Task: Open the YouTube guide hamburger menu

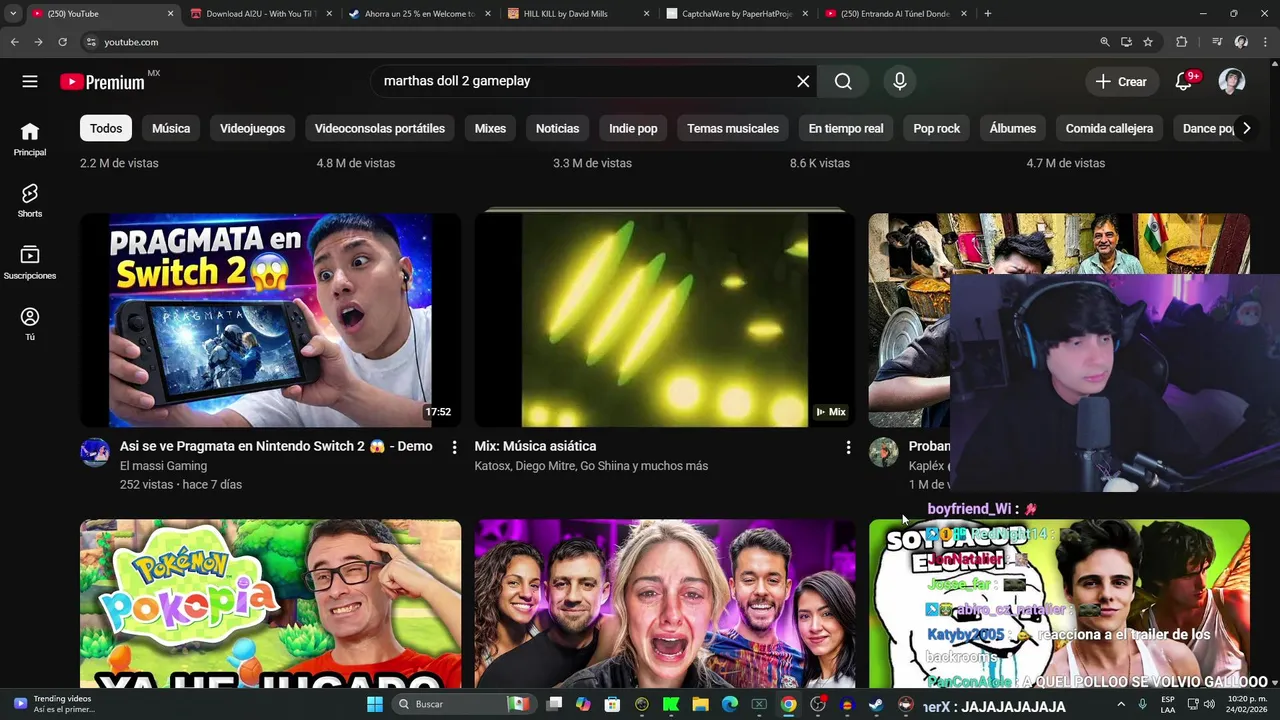Action: 30,82
